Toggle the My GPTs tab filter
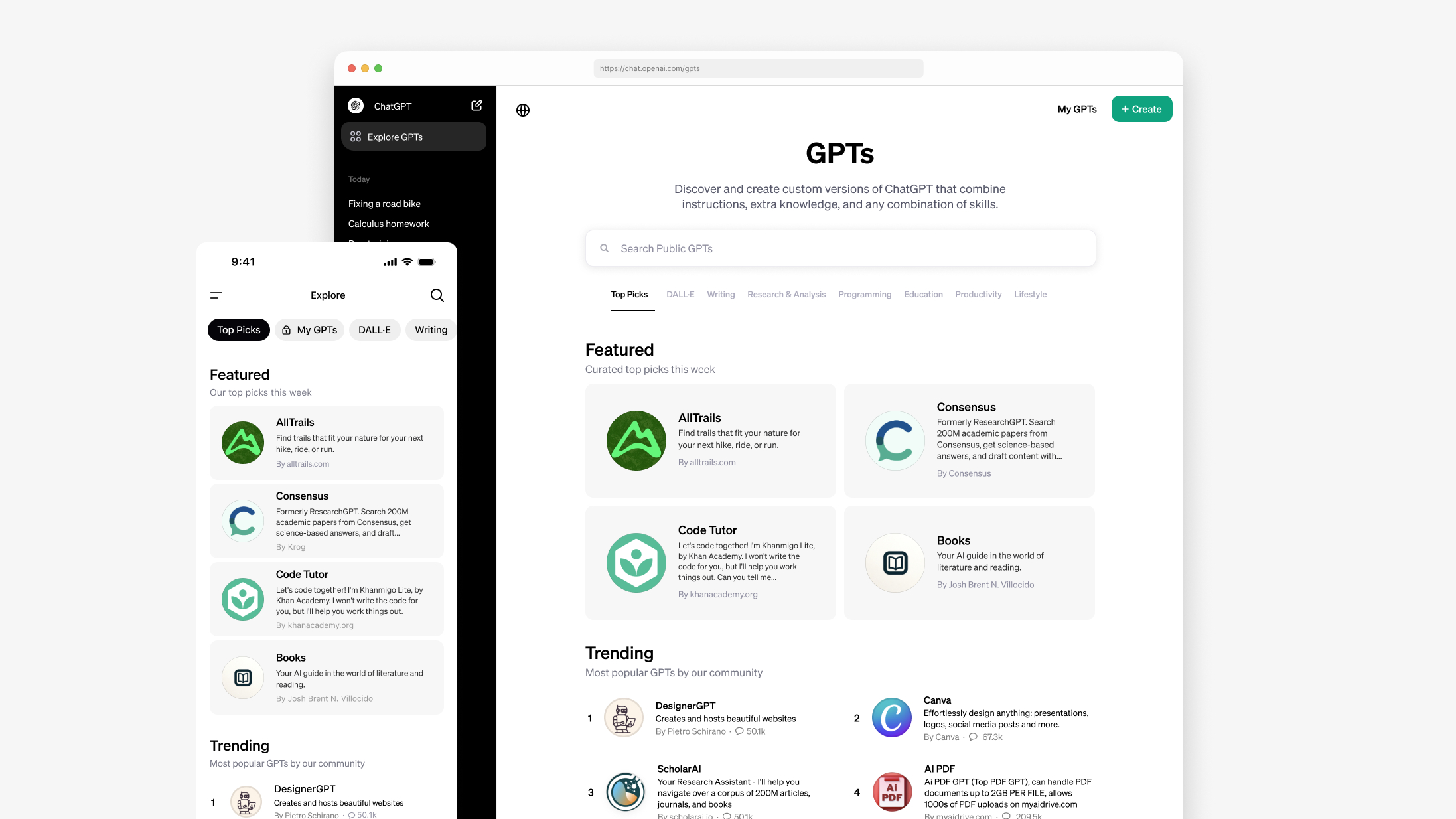Viewport: 1456px width, 819px height. point(310,329)
